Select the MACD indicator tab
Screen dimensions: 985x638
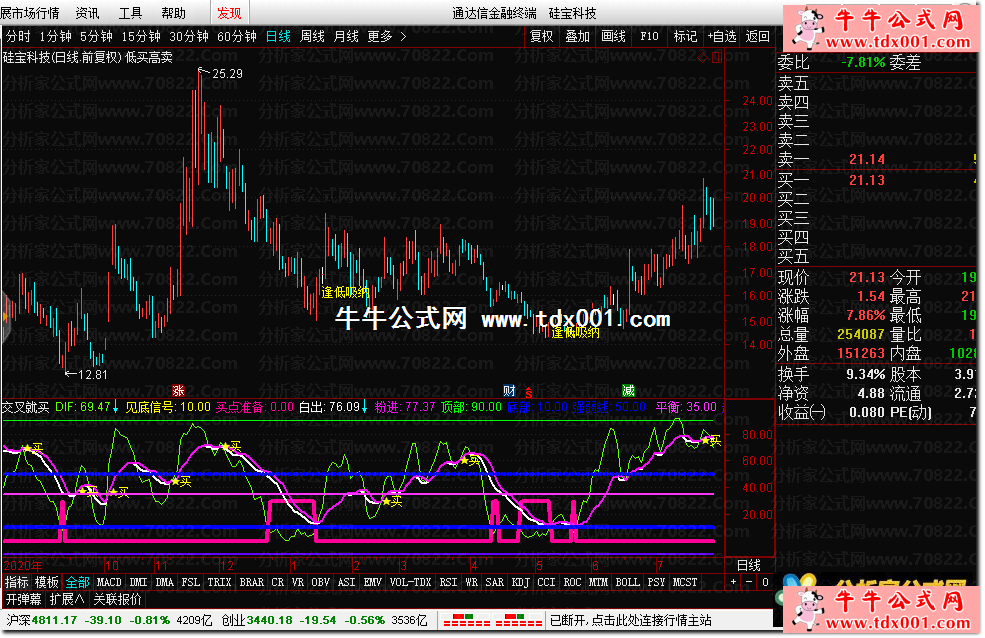coord(109,582)
